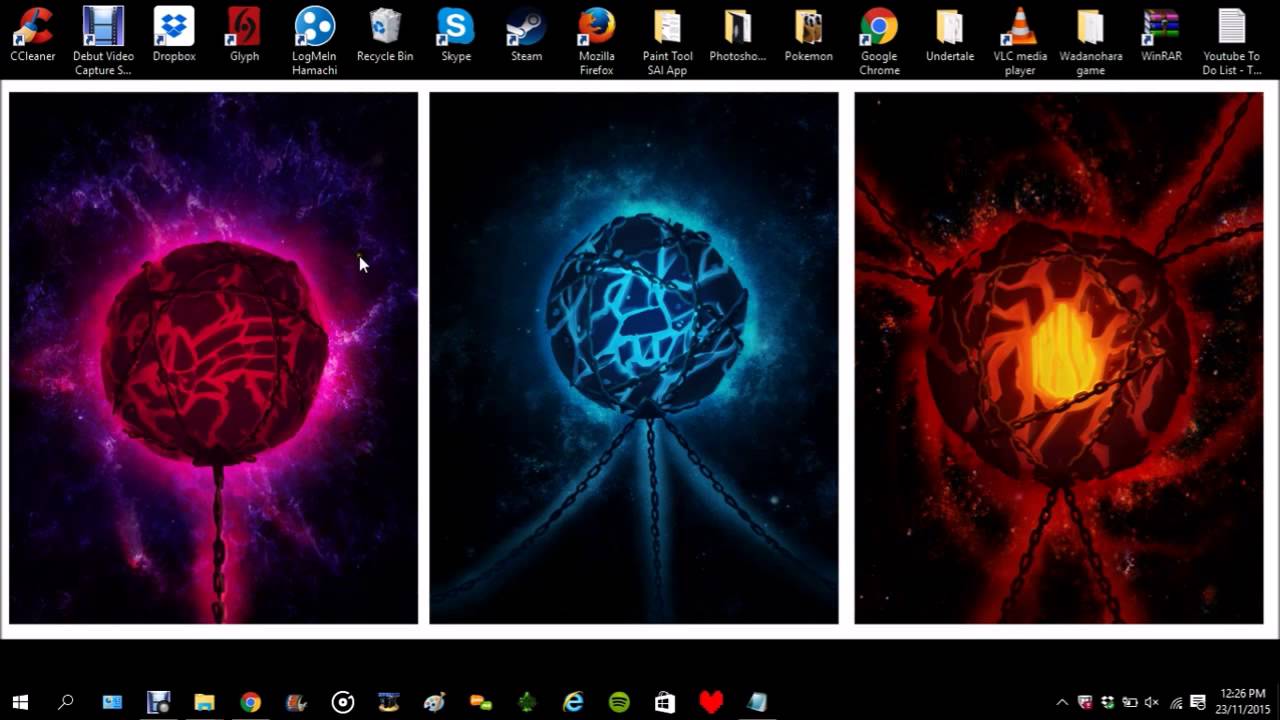Select the Paint Tool SAI App folder
1280x720 pixels.
pos(667,41)
